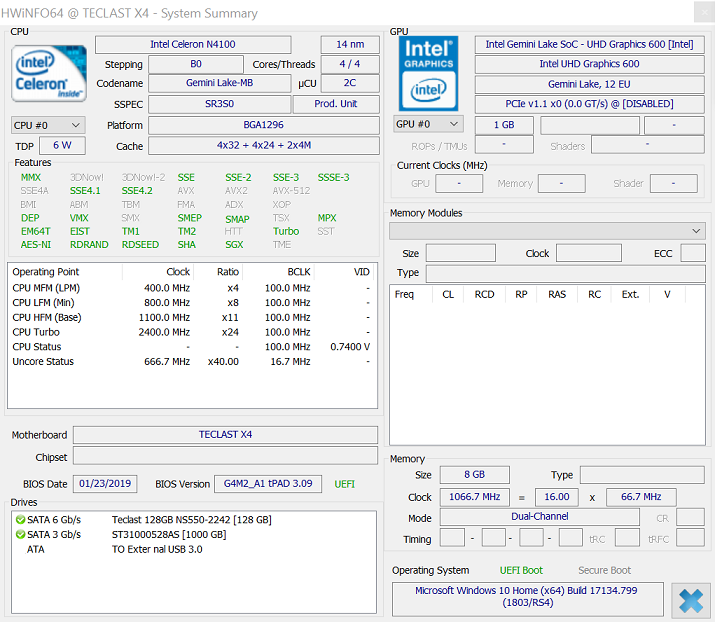Image resolution: width=715 pixels, height=622 pixels.
Task: Click the Intel Graphics logo
Action: pos(428,74)
